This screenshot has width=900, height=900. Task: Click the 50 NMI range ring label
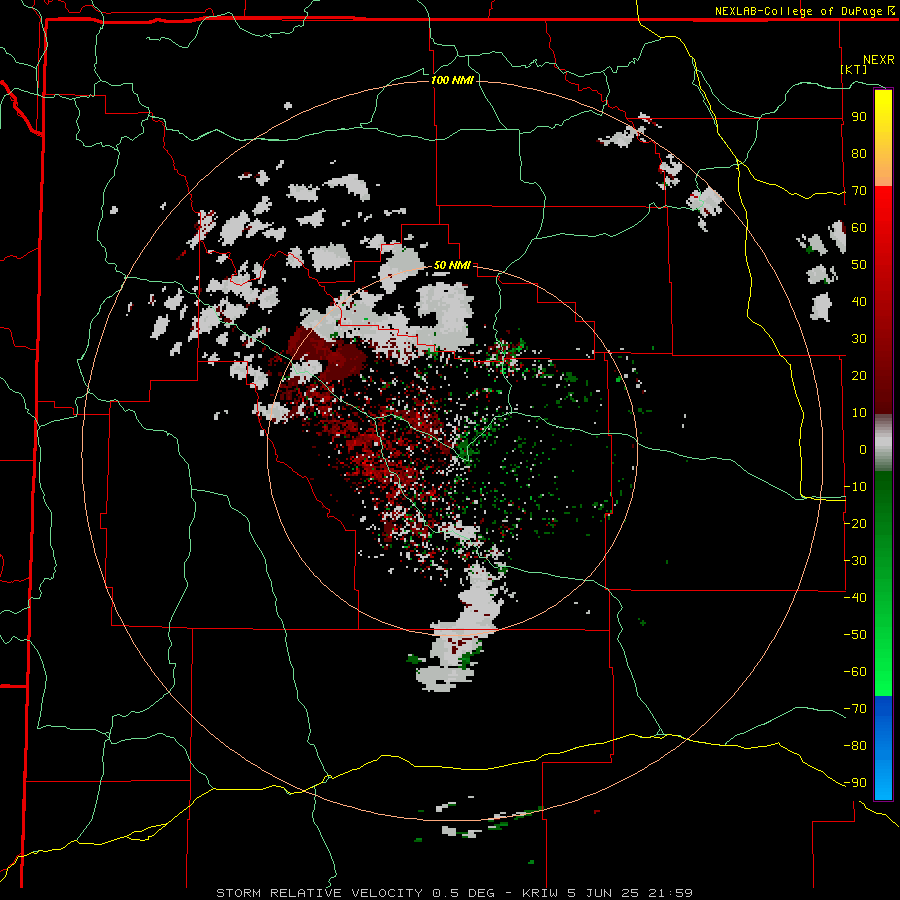pyautogui.click(x=452, y=265)
